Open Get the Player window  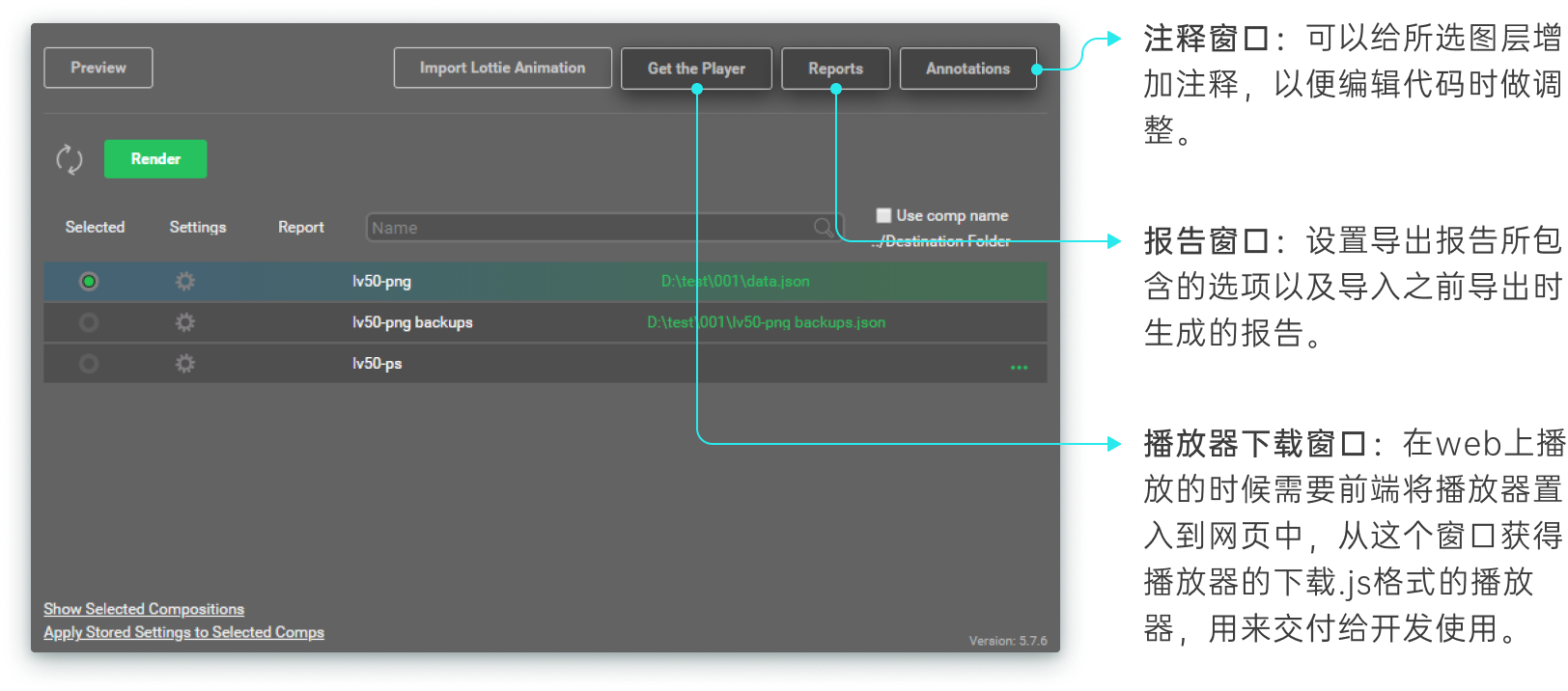pyautogui.click(x=696, y=68)
